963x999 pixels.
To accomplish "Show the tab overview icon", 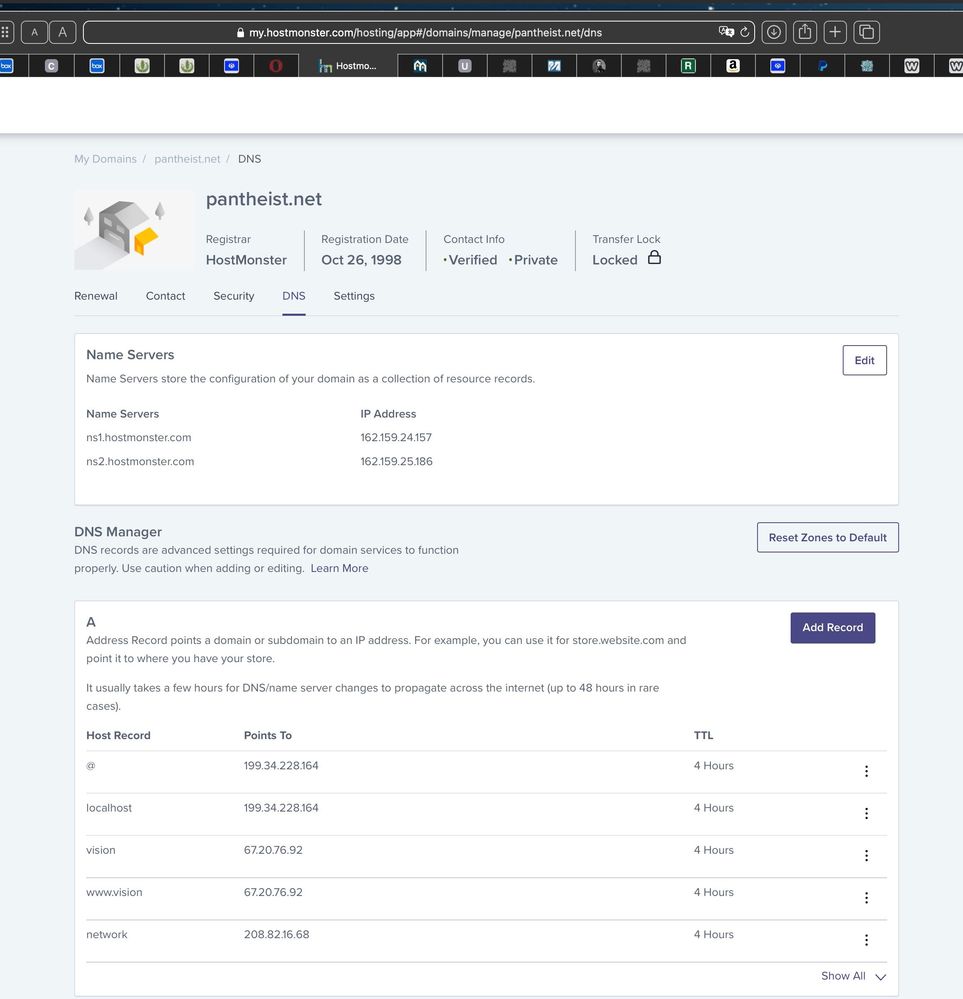I will pos(867,32).
